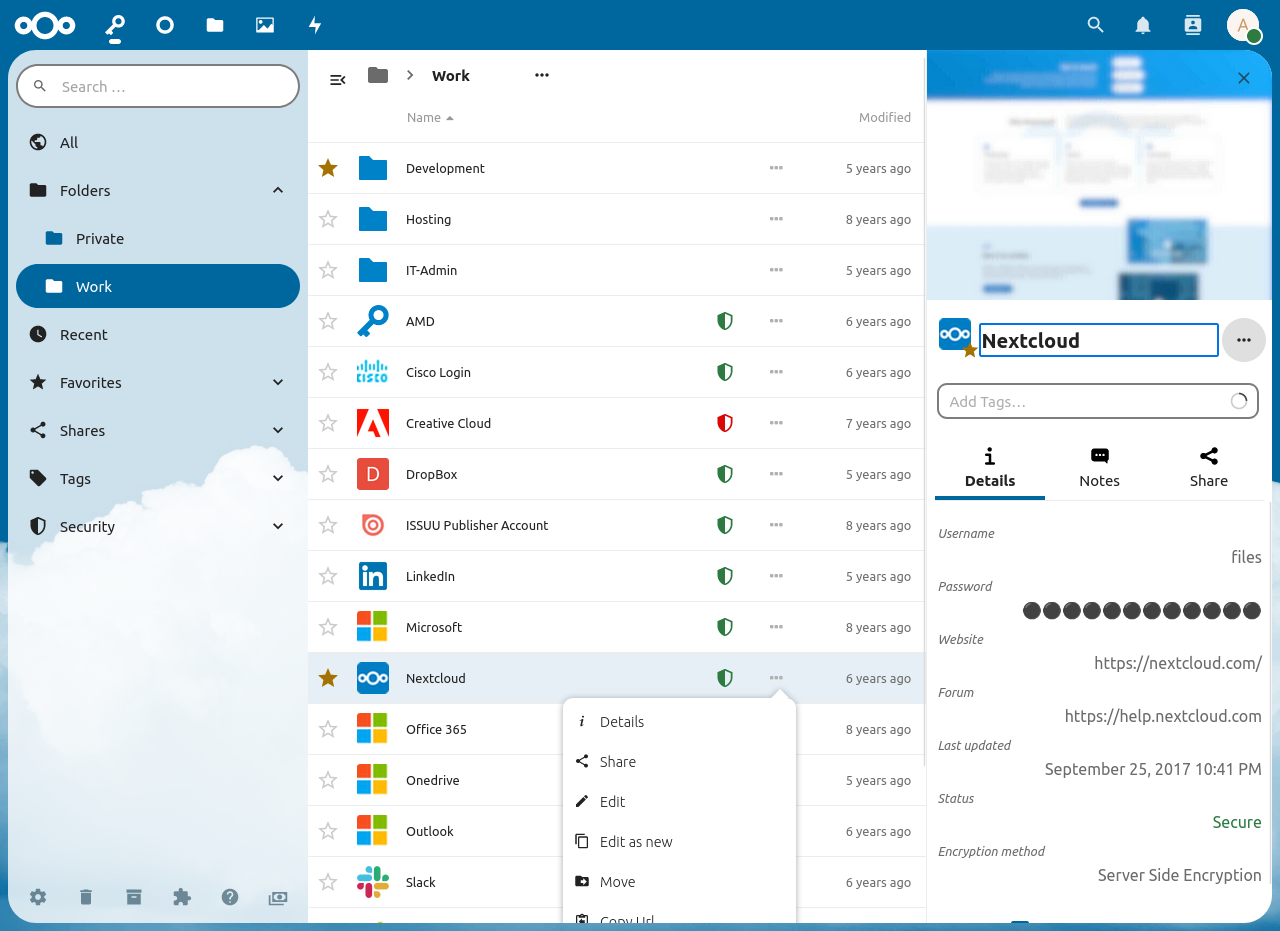Toggle favorite star for Cisco Login
Image resolution: width=1280 pixels, height=931 pixels.
click(x=328, y=372)
